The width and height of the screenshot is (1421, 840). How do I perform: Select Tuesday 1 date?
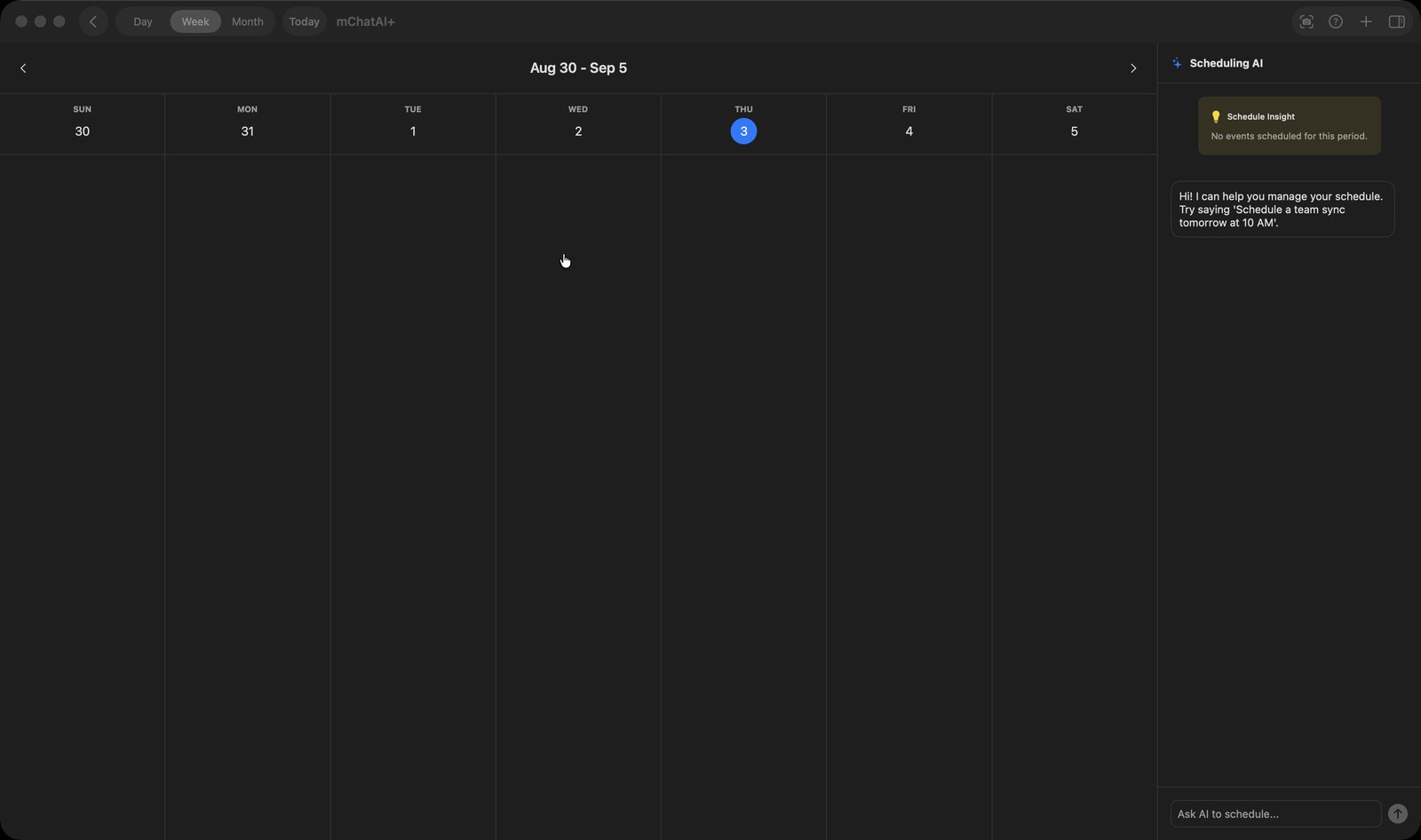click(413, 131)
